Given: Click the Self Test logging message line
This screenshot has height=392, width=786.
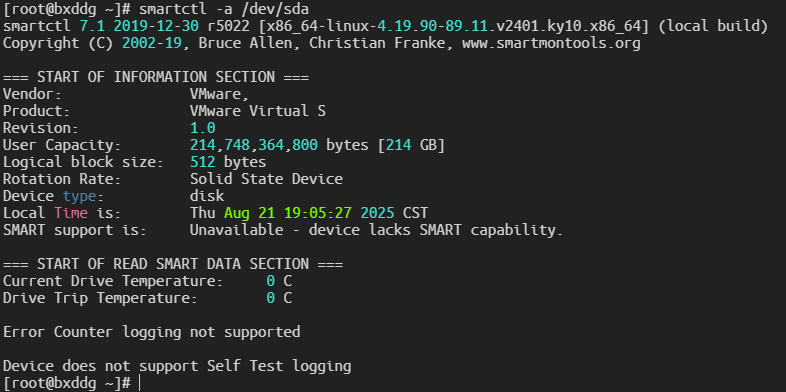Looking at the screenshot, I should 177,366.
